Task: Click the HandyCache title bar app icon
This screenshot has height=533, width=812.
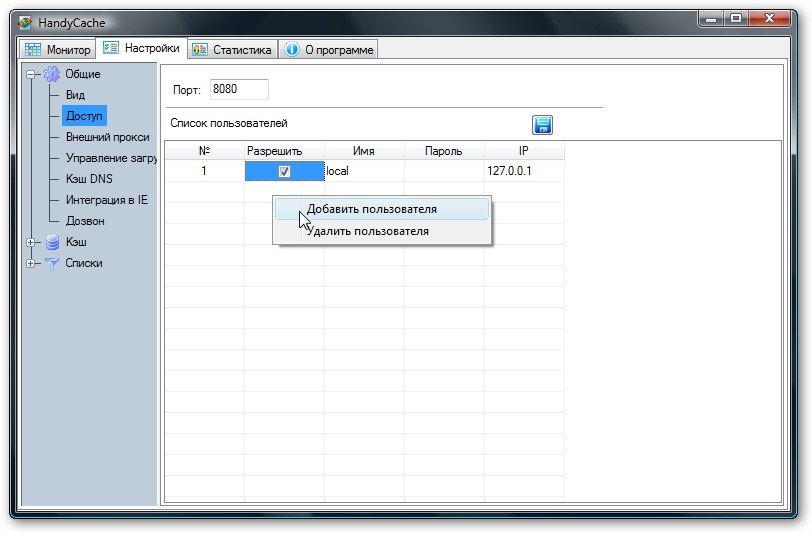Action: 26,20
